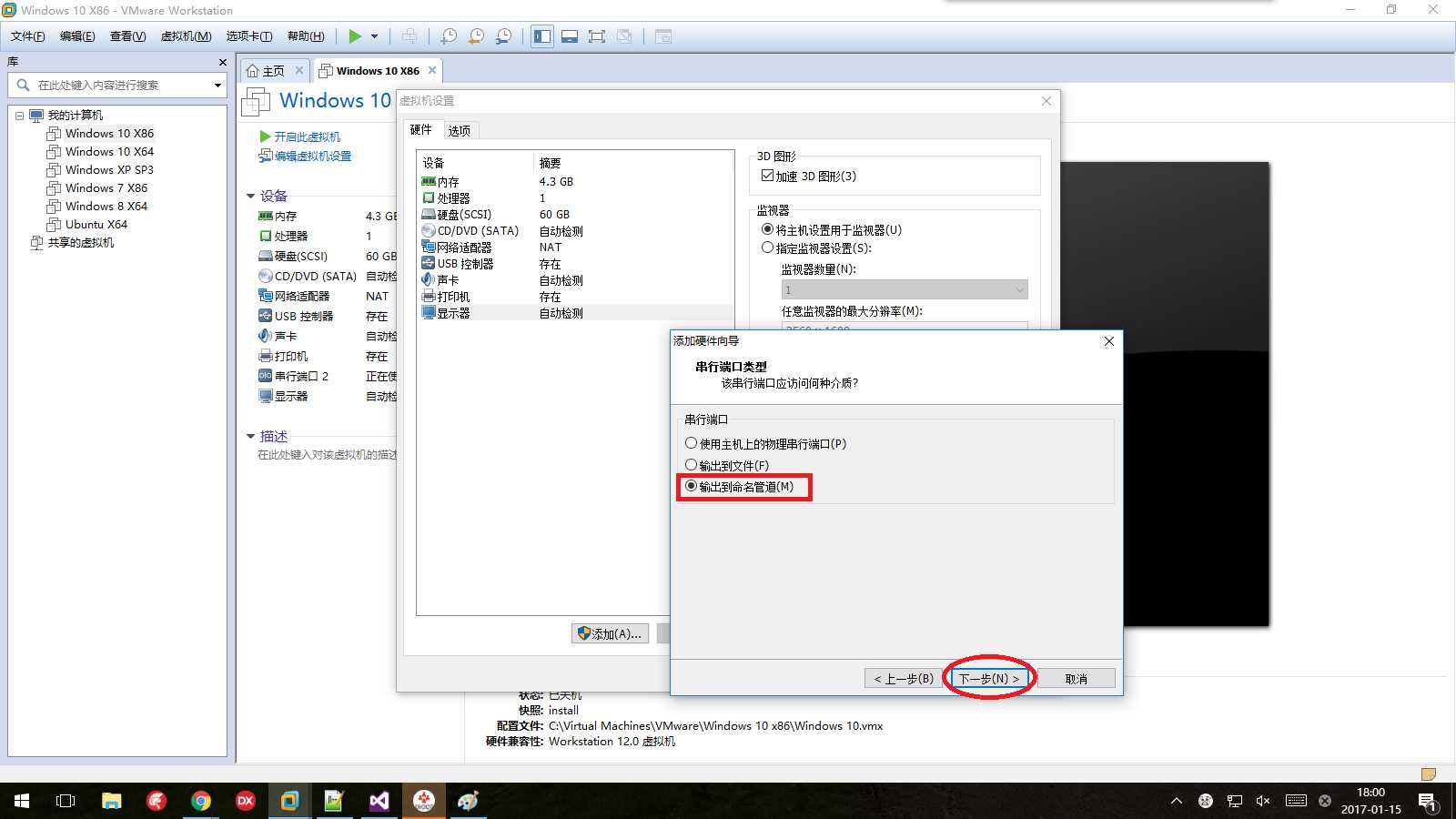Viewport: 1456px width, 819px height.
Task: Click 下一步(N) button in wizard
Action: 989,679
